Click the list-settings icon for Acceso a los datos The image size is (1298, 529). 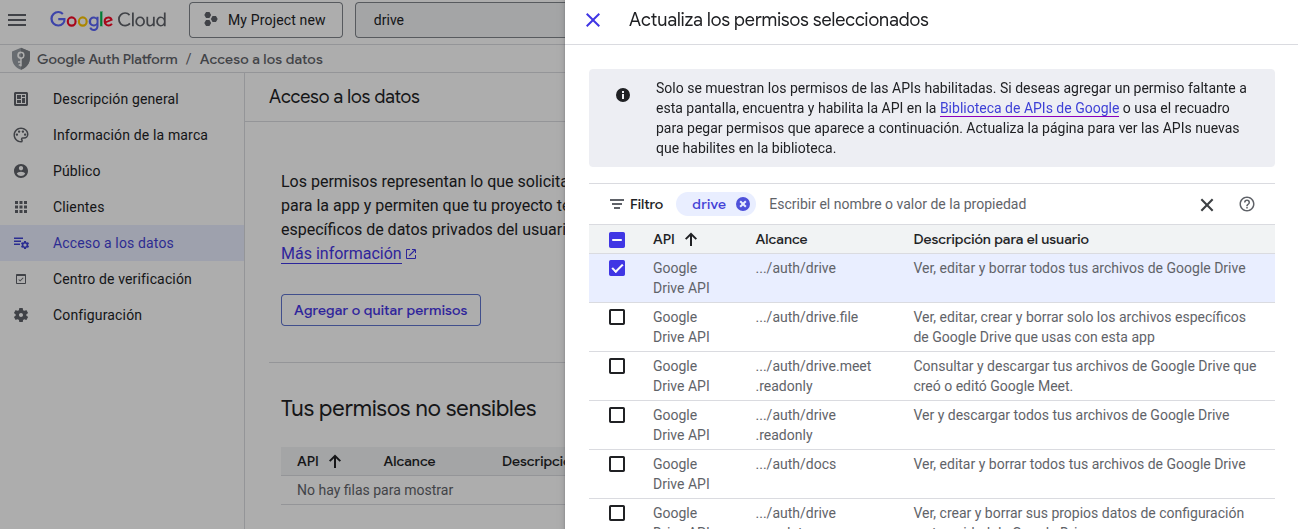[21, 243]
